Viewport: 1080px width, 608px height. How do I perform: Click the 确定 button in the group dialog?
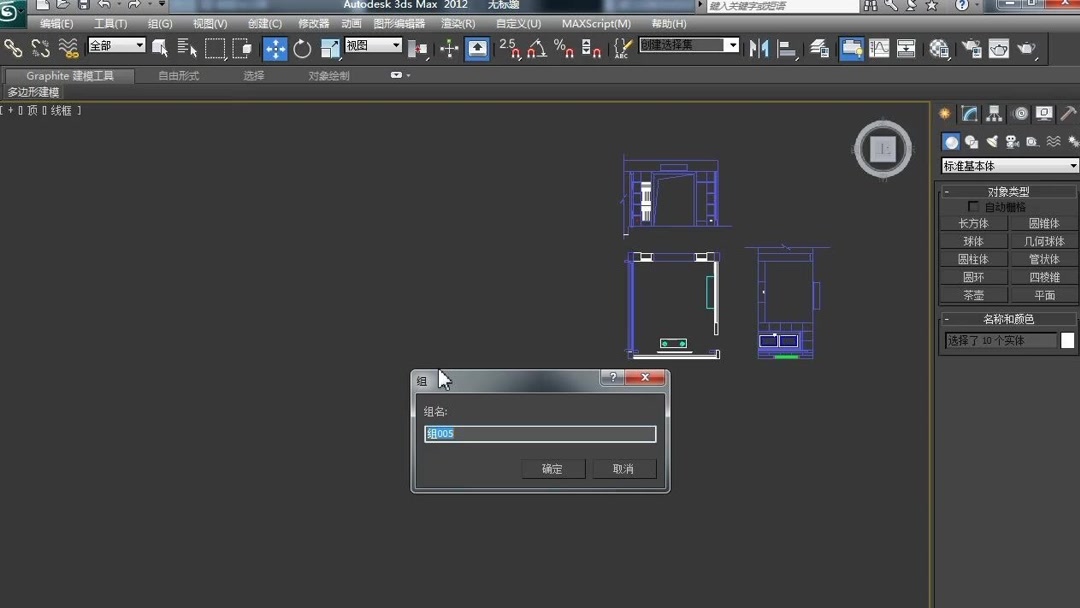pyautogui.click(x=553, y=468)
